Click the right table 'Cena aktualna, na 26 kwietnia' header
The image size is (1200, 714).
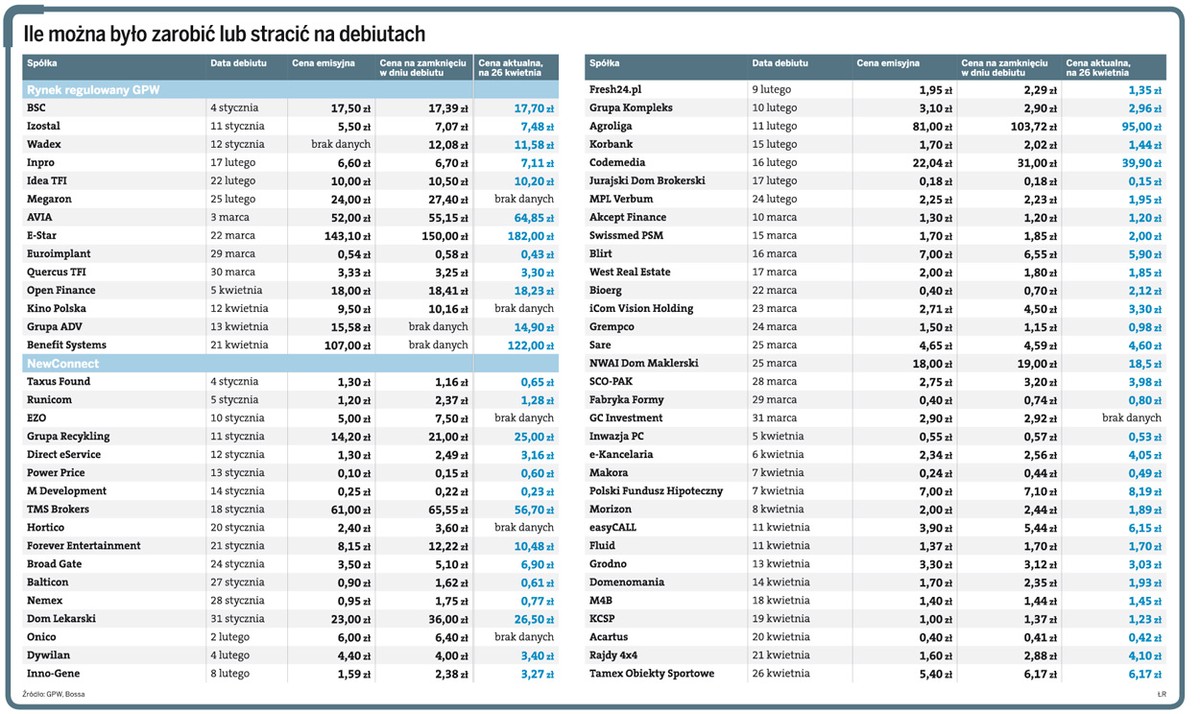(1098, 68)
